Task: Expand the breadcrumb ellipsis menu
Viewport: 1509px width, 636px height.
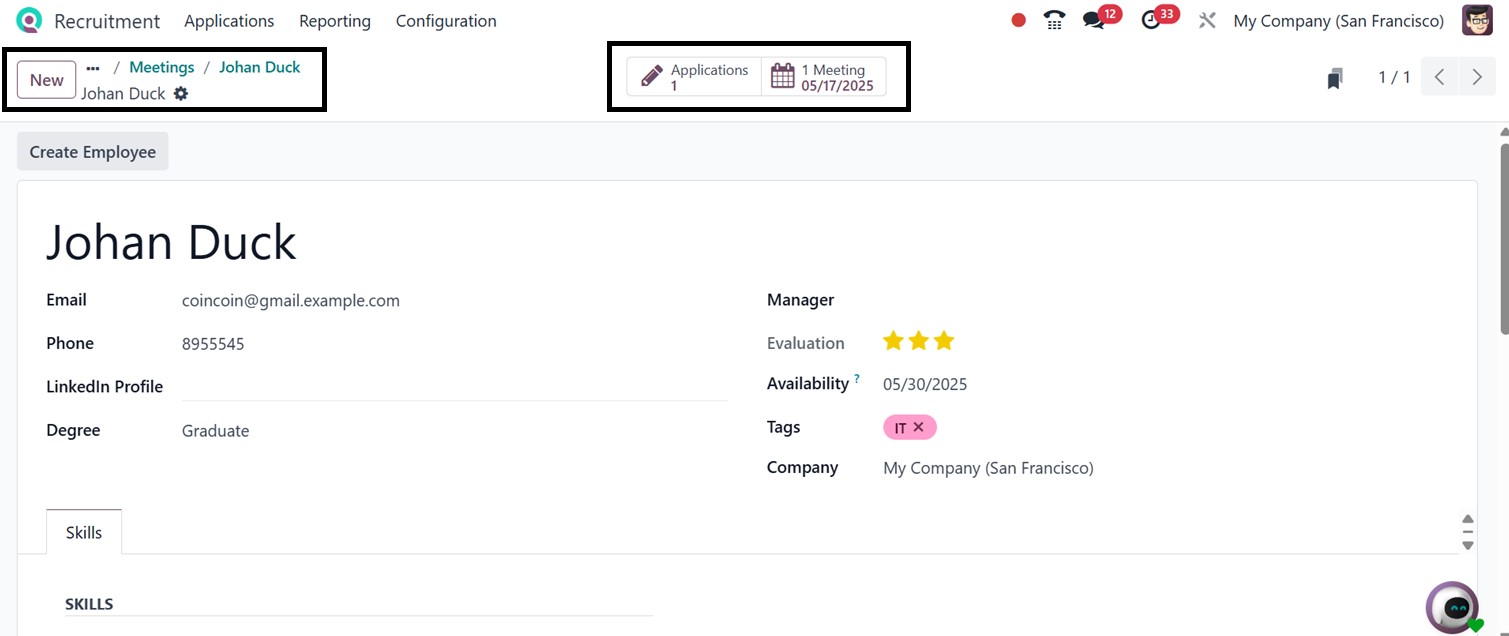Action: [x=93, y=68]
